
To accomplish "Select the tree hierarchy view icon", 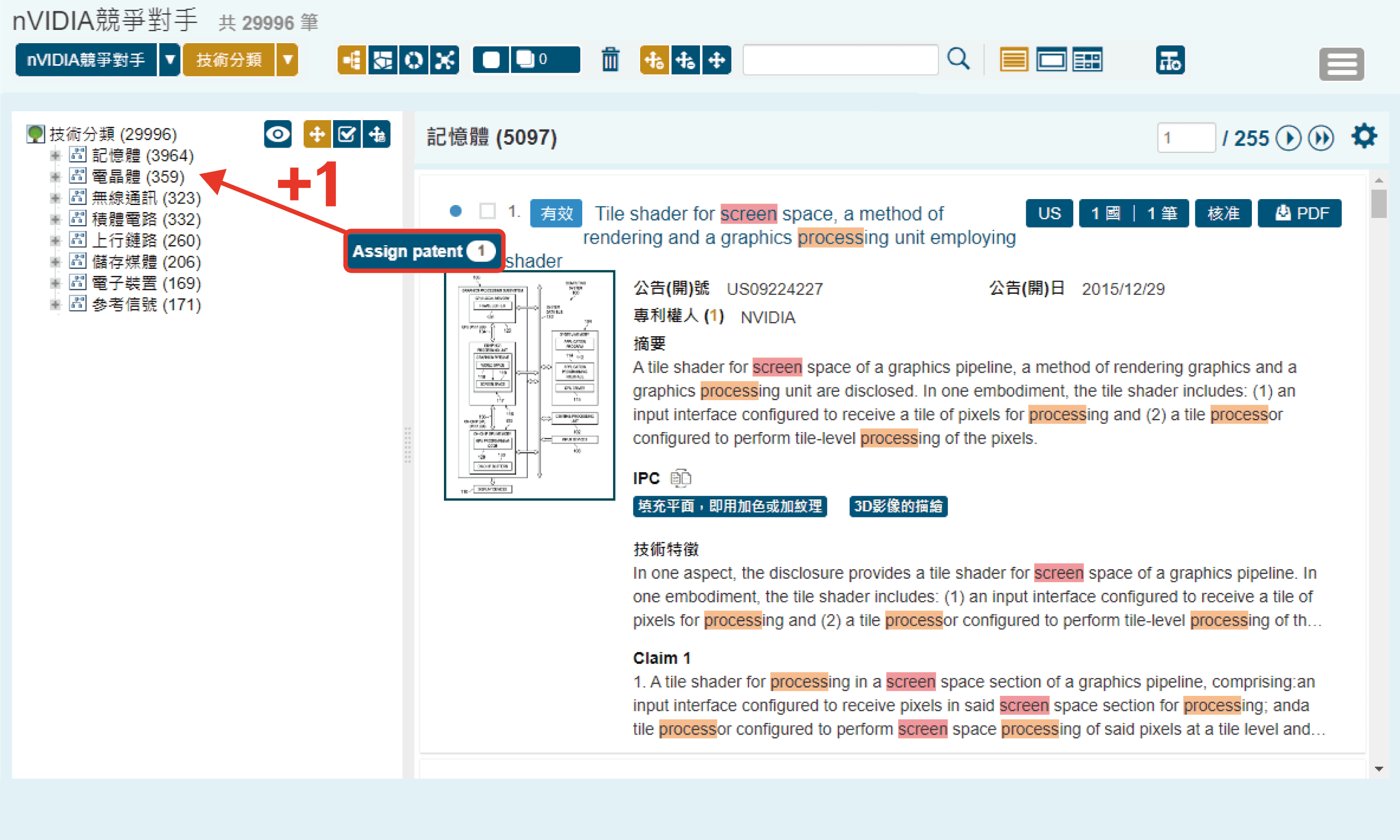I will (x=351, y=59).
